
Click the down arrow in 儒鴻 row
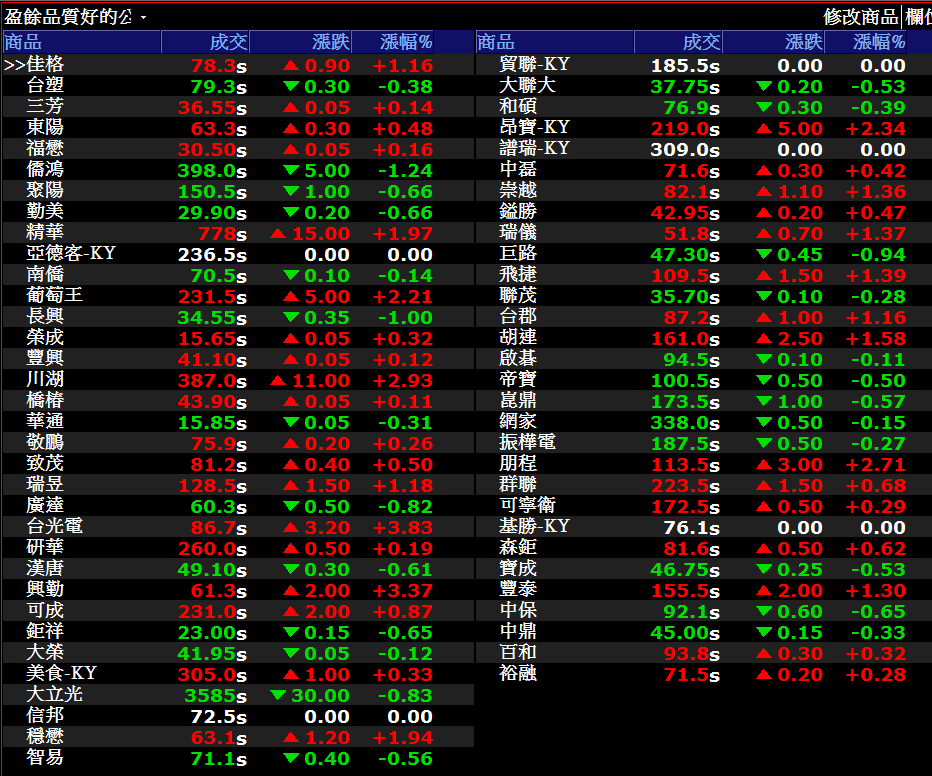[291, 170]
